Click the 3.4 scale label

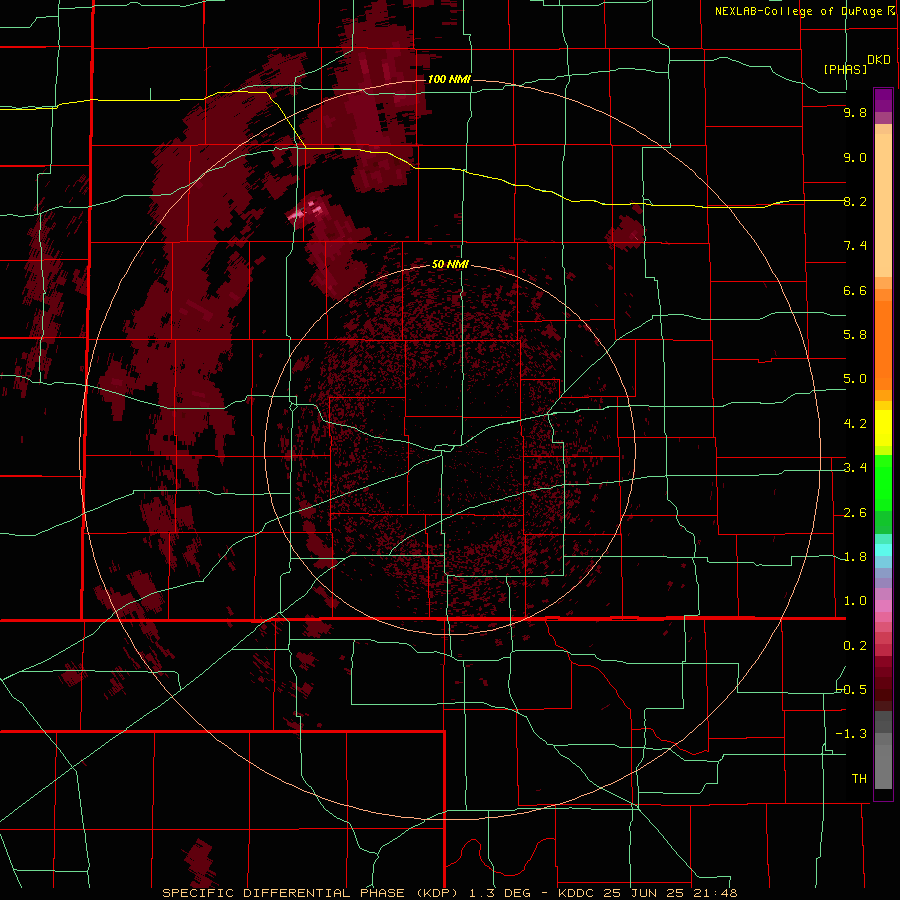coord(855,468)
